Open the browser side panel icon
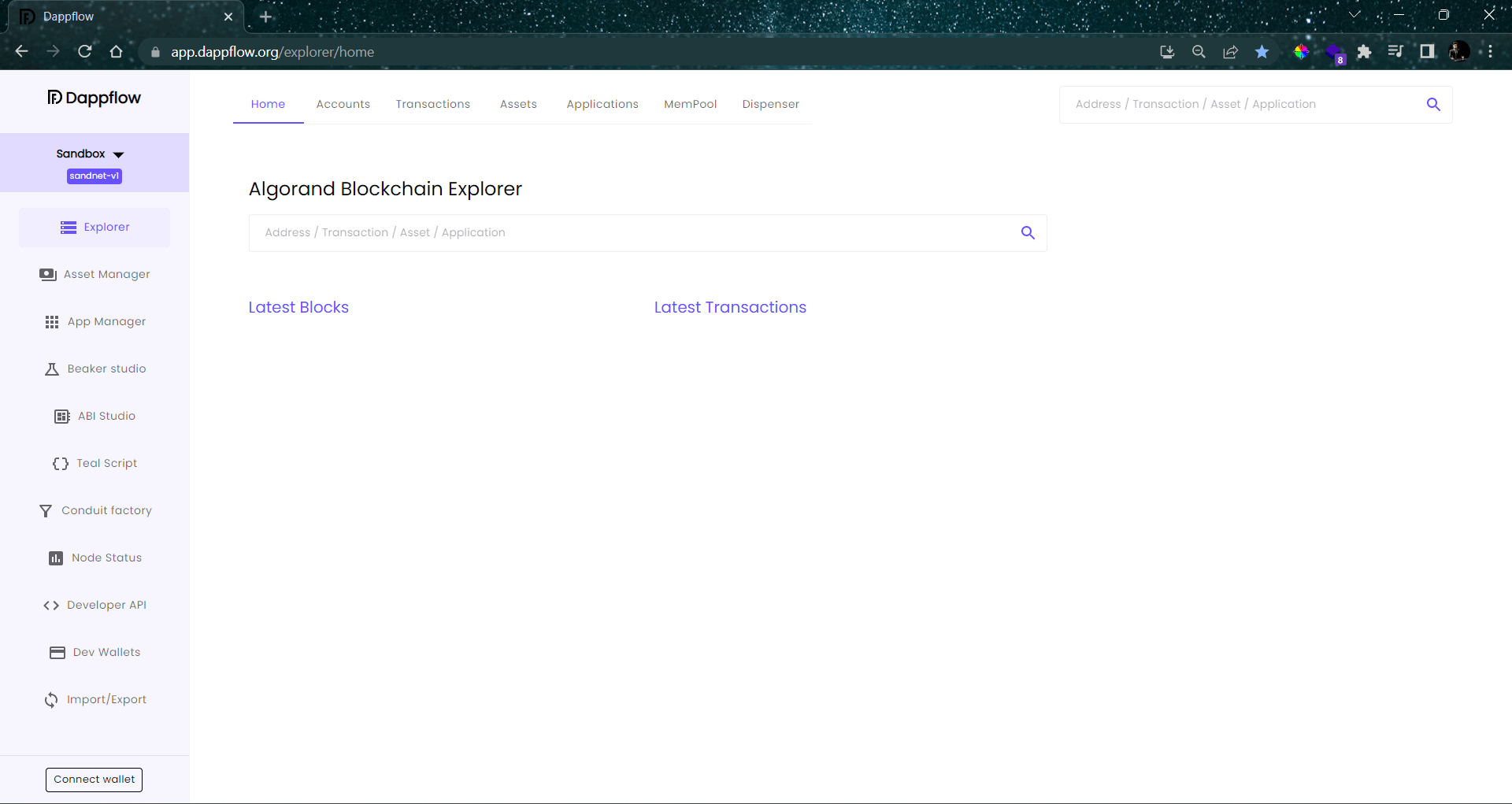 1427,52
